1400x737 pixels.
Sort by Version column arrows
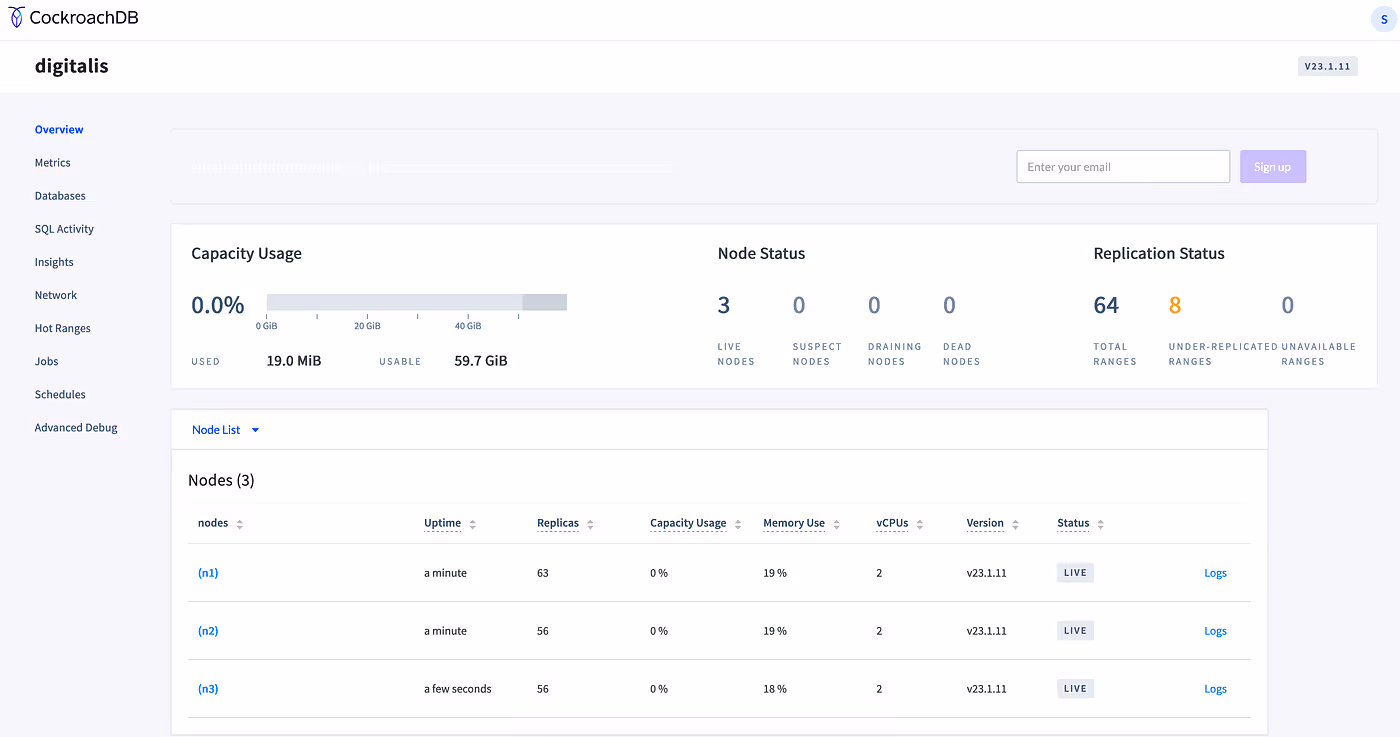pyautogui.click(x=1015, y=524)
